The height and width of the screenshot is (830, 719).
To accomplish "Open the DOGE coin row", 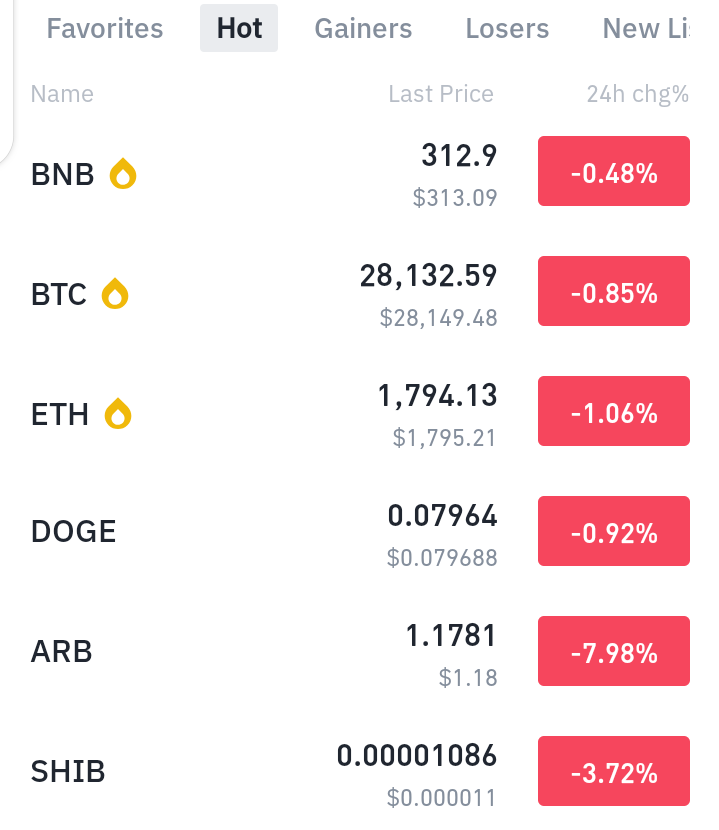I will pos(360,531).
